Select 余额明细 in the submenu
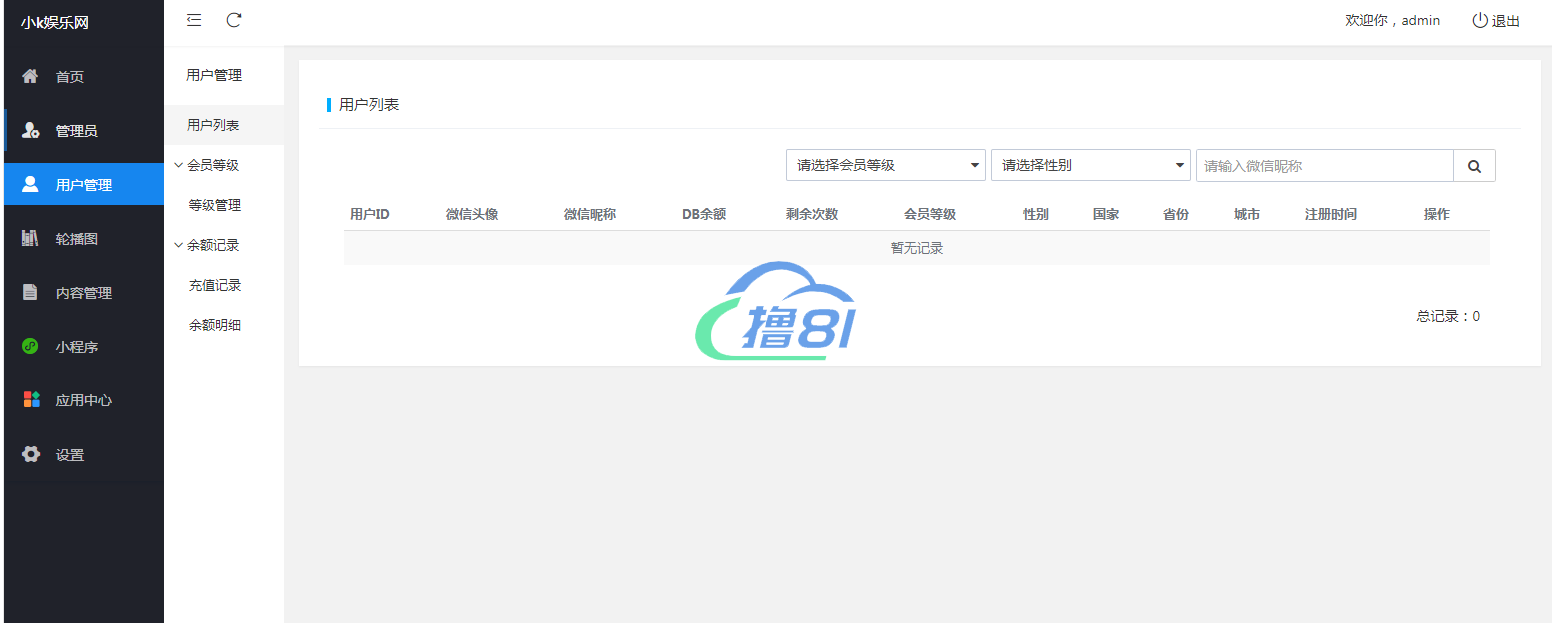This screenshot has height=623, width=1552. point(215,325)
